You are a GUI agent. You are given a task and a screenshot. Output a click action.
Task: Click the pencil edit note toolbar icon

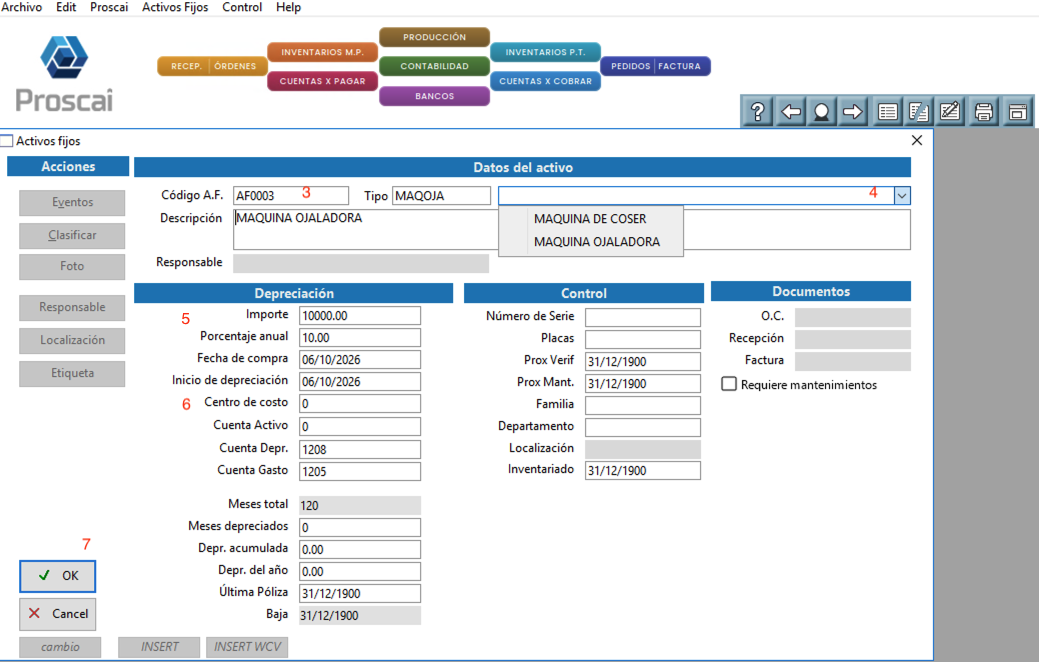click(950, 111)
